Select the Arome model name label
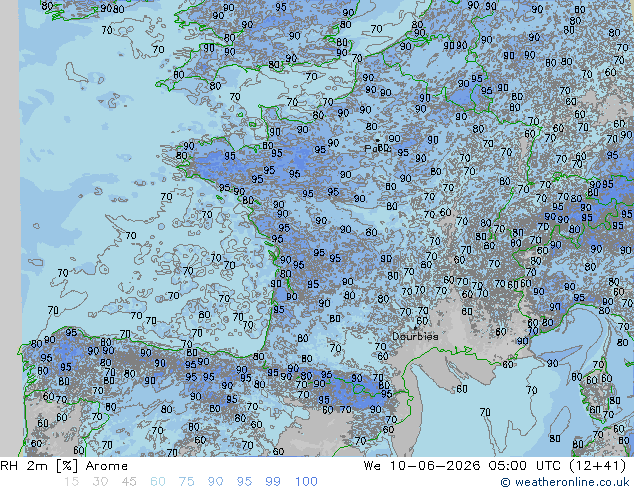 coord(107,466)
